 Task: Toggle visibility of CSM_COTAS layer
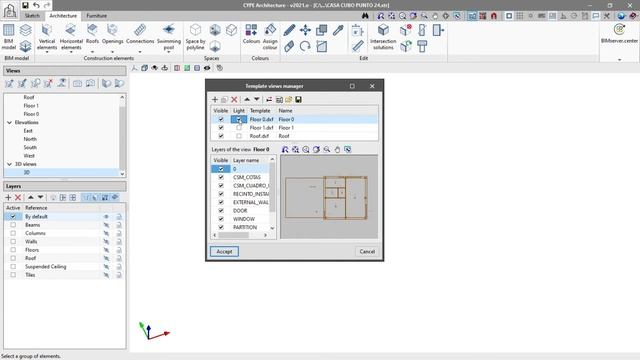point(221,177)
